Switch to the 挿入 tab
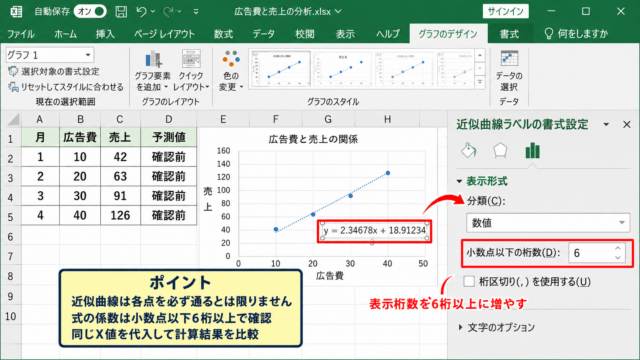Viewport: 640px width, 360px height. [105, 34]
